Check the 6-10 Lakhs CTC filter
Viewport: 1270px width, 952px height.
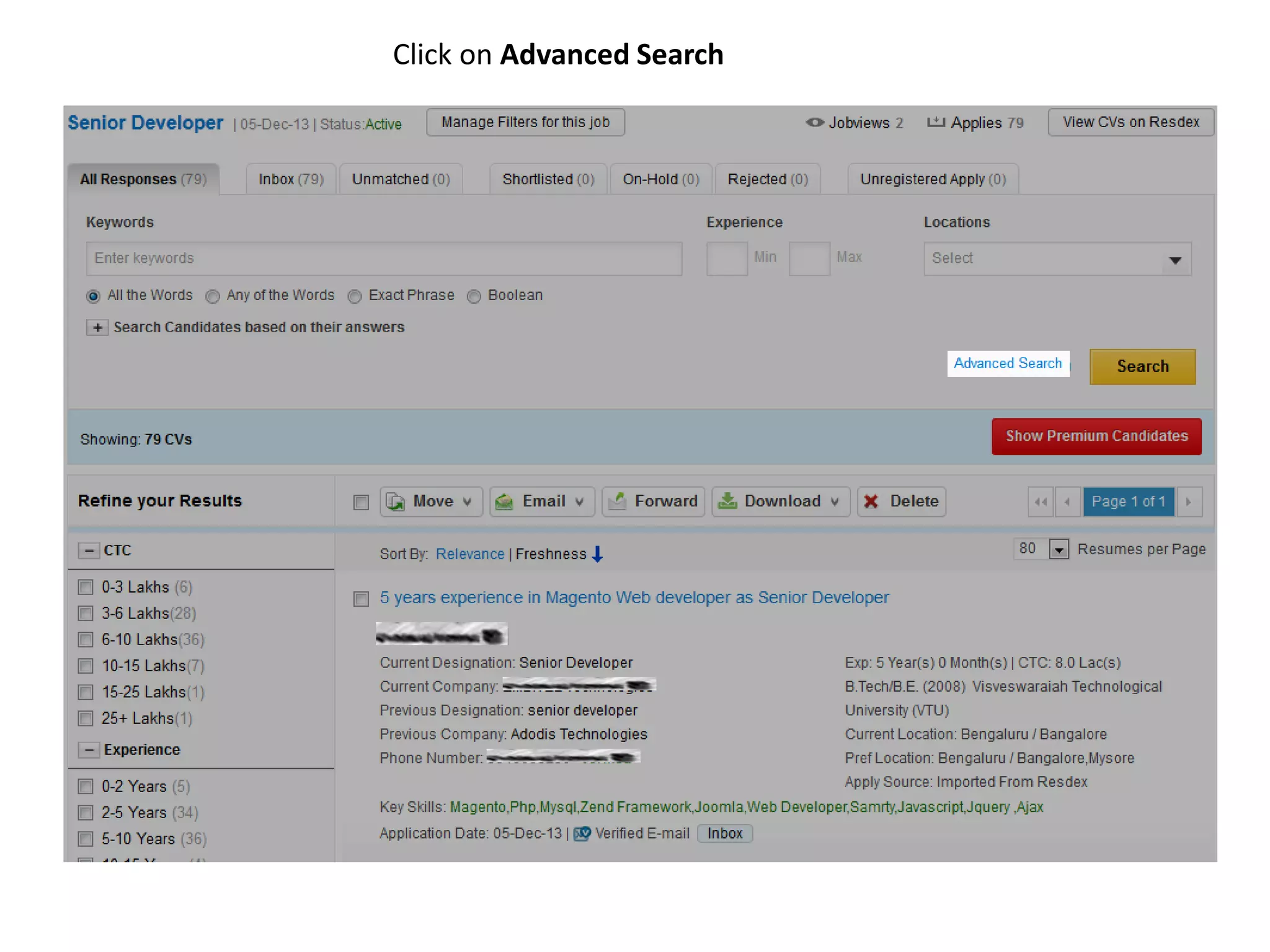tap(86, 639)
